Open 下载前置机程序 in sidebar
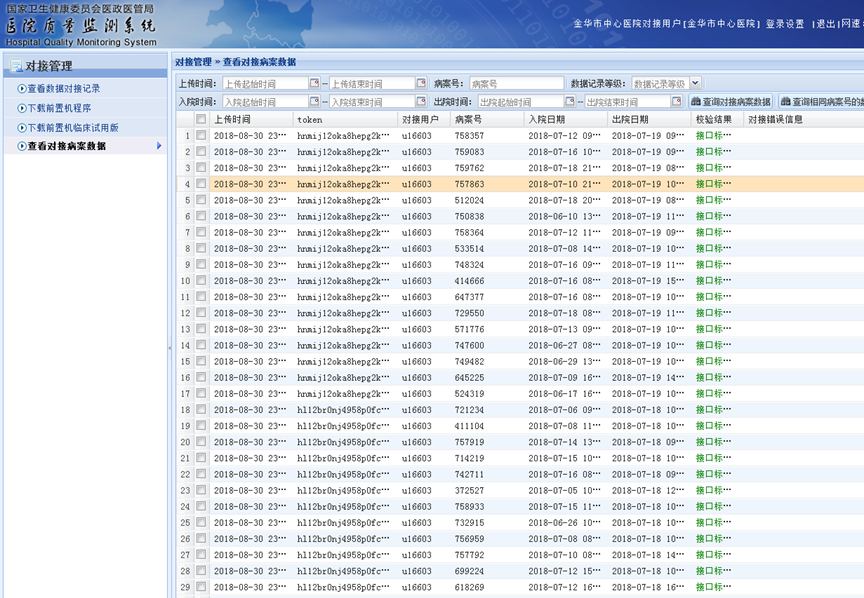 pyautogui.click(x=60, y=108)
